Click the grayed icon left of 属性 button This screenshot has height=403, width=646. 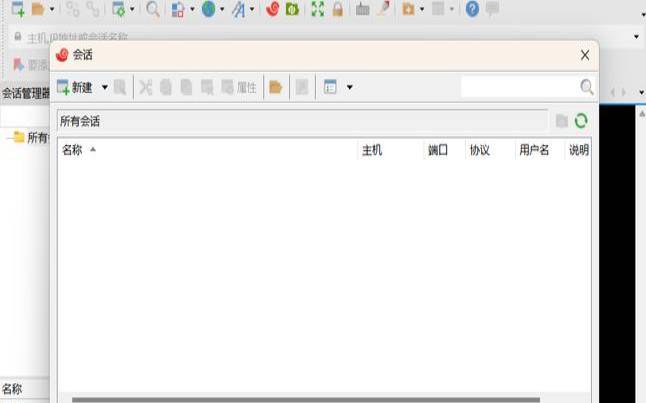tap(207, 87)
